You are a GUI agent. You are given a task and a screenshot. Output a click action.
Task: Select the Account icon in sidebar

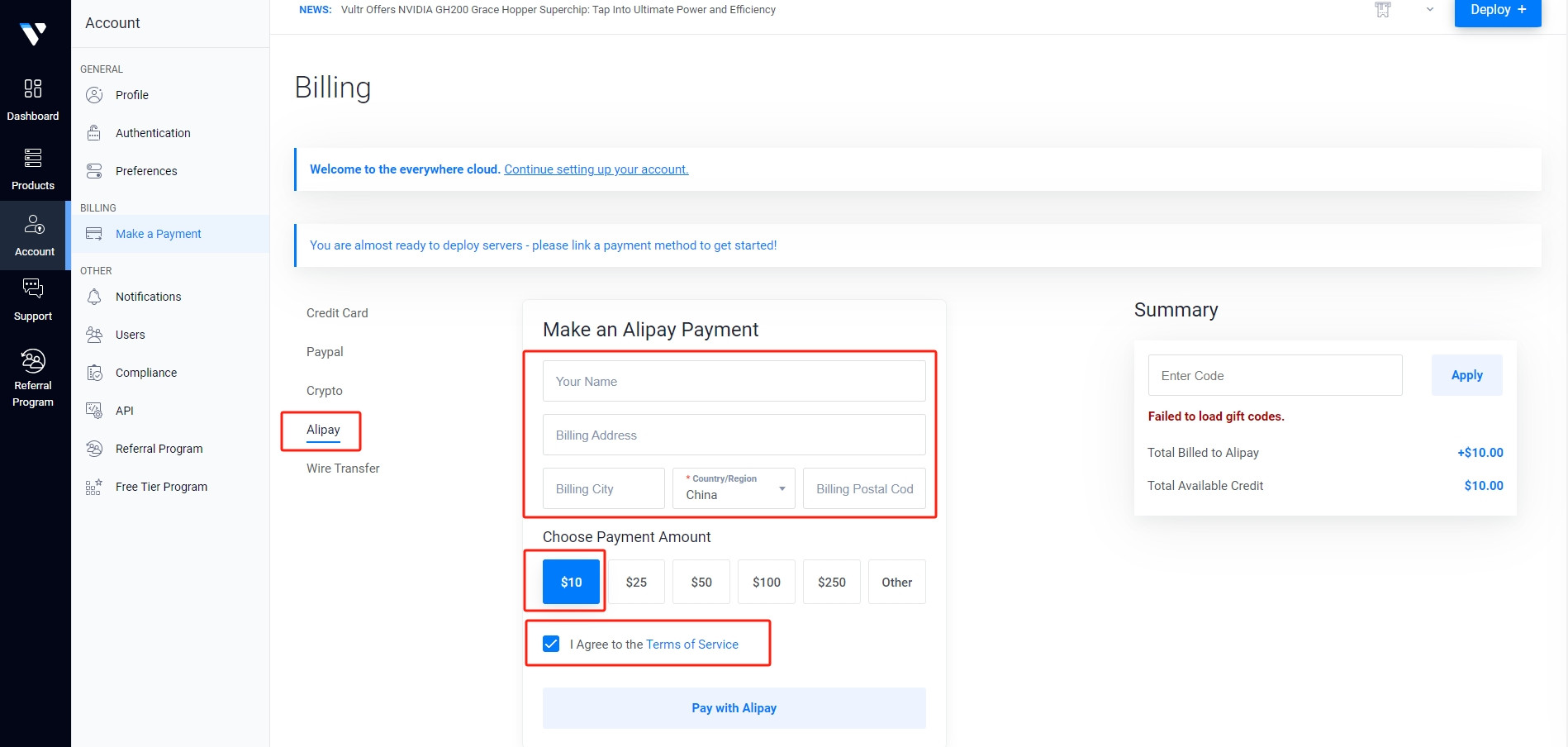35,225
